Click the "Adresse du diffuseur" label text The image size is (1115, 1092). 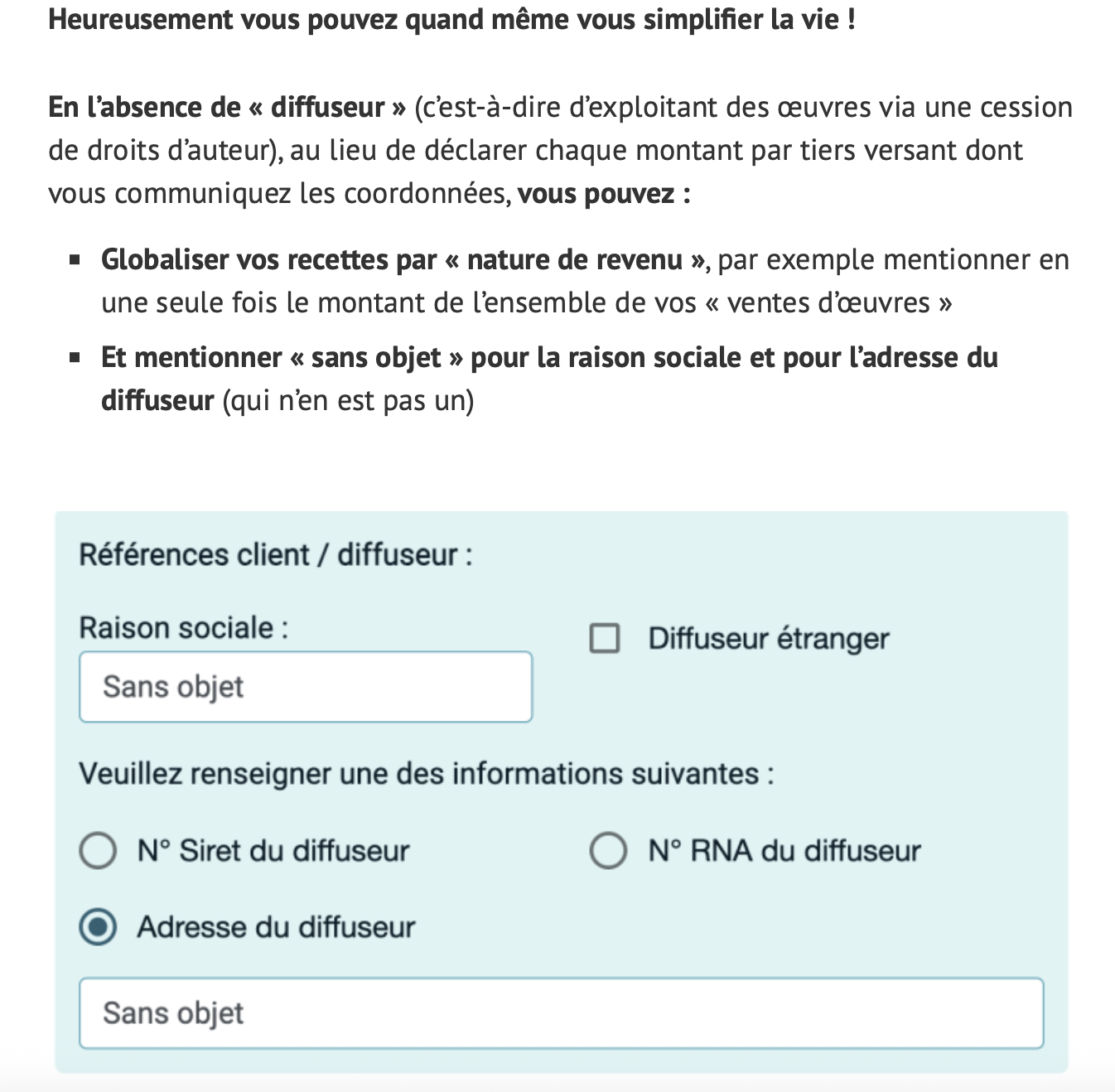pyautogui.click(x=276, y=927)
